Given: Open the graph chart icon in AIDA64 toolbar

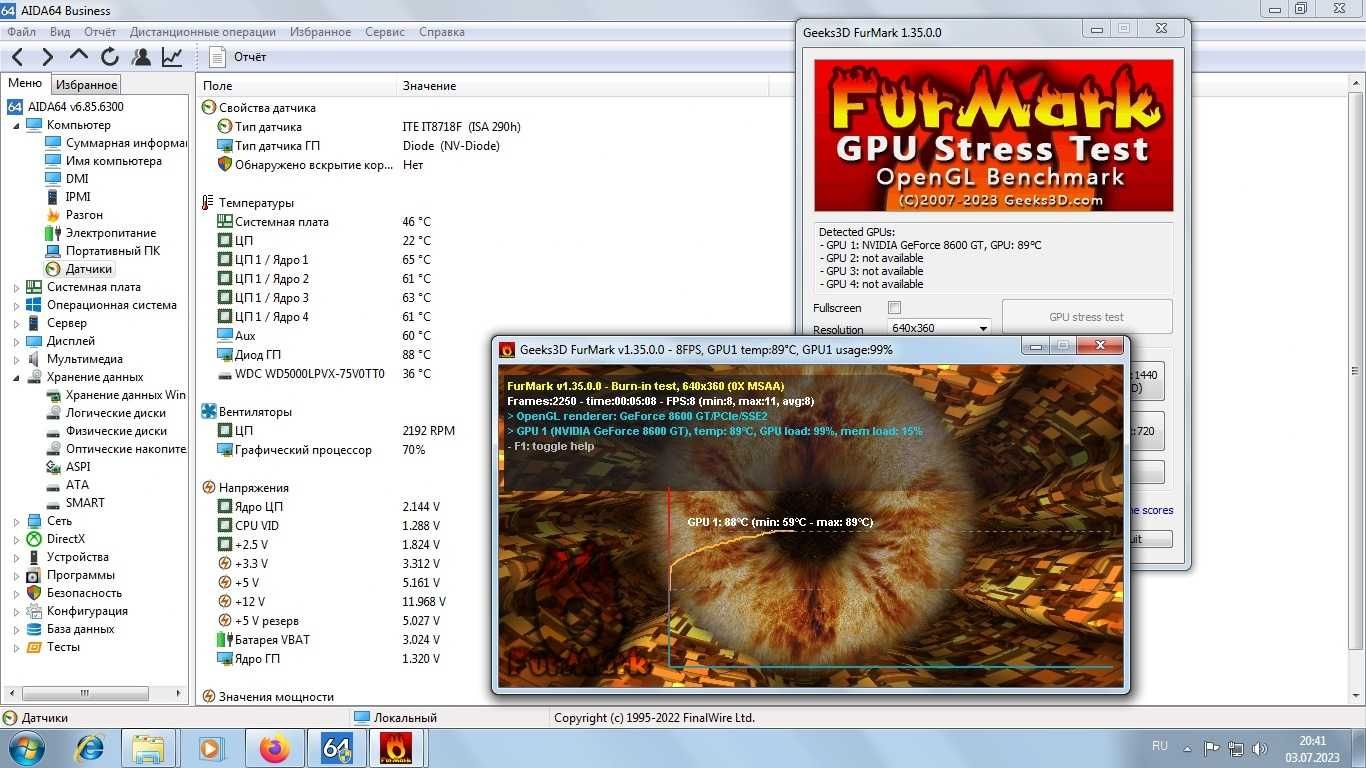Looking at the screenshot, I should point(172,57).
